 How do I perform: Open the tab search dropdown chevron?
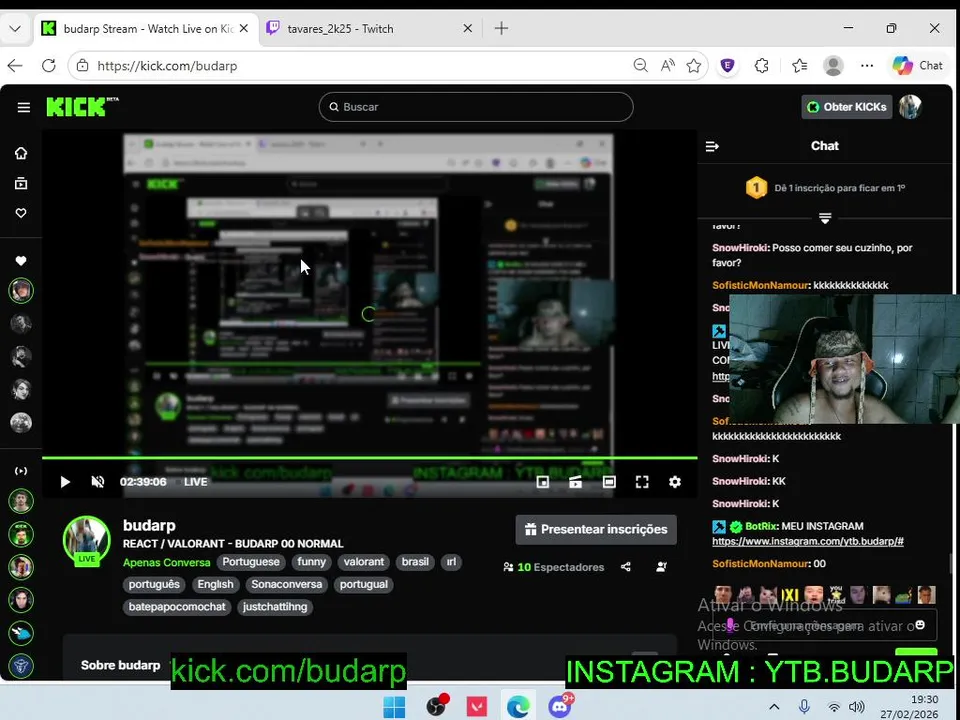point(15,29)
